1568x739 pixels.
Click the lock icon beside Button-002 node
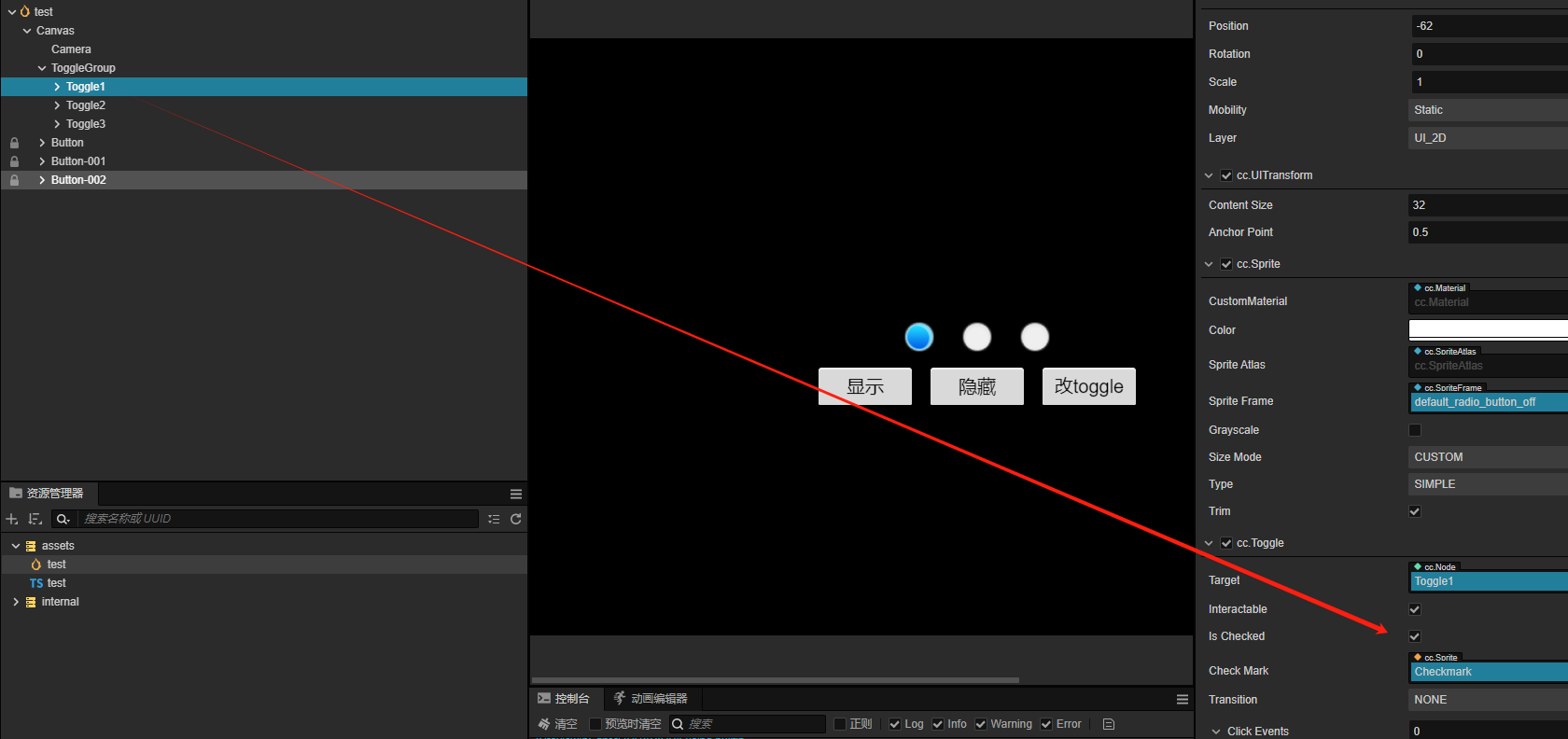[x=14, y=180]
